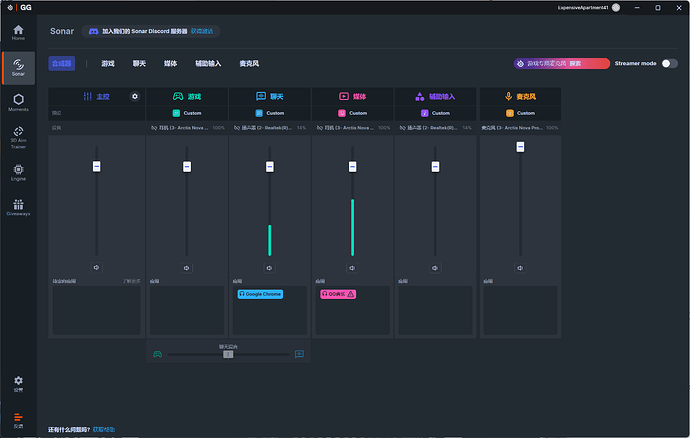This screenshot has width=690, height=438.
Task: Open the 游戏 channel Custom preset dropdown
Action: (x=187, y=113)
